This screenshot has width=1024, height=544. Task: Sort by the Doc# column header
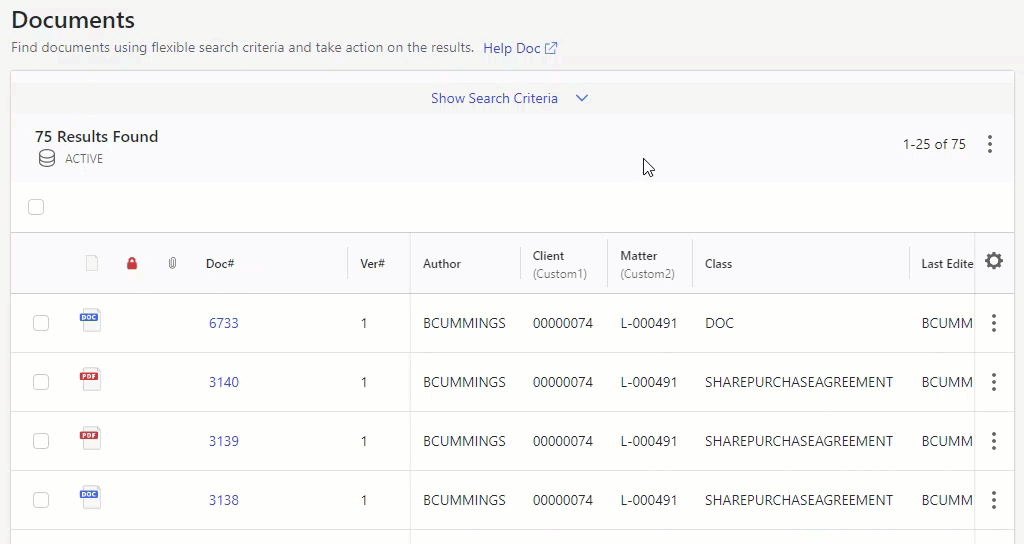[x=220, y=264]
